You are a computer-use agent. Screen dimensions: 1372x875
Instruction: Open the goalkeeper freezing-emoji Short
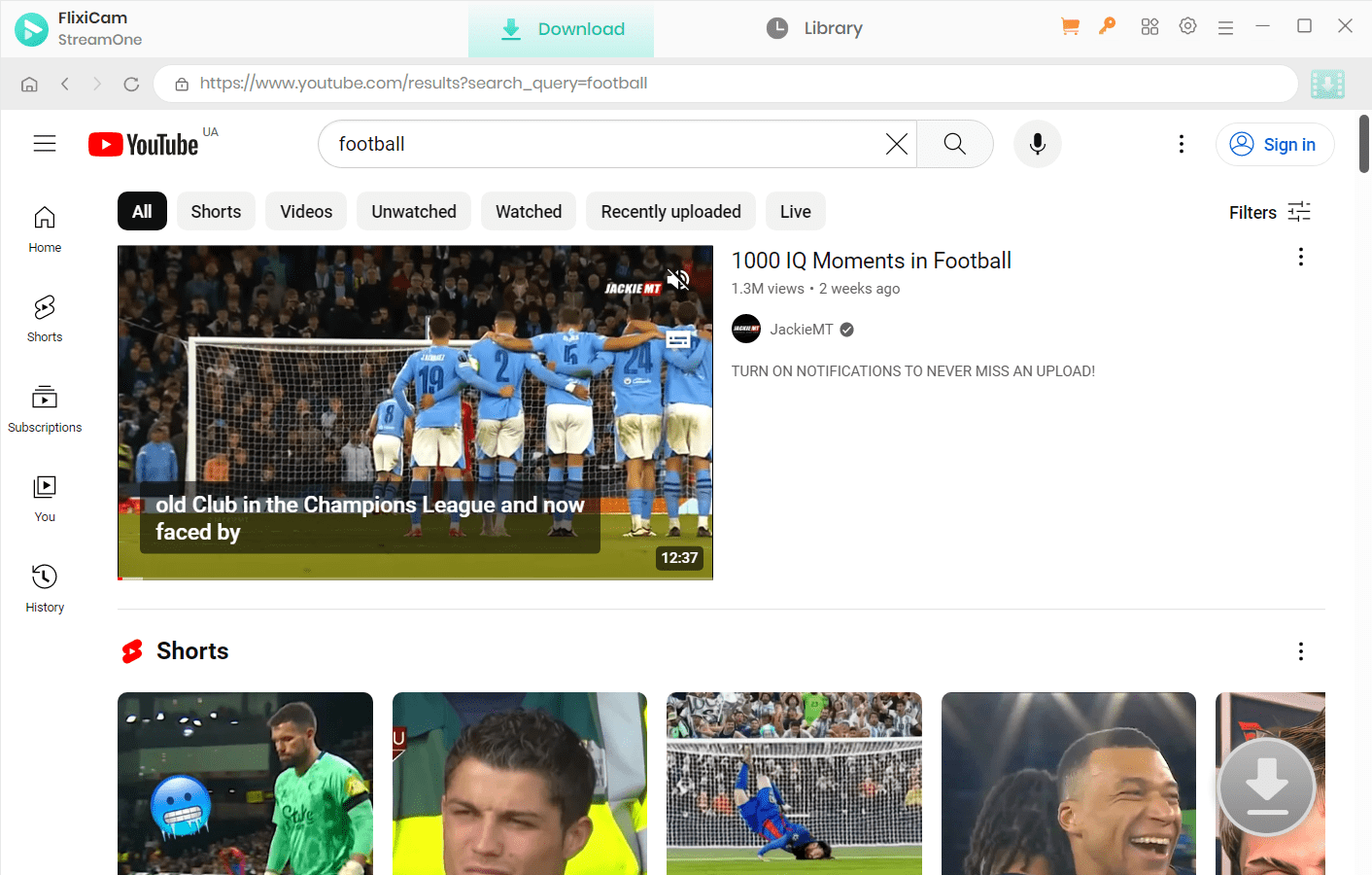point(245,784)
